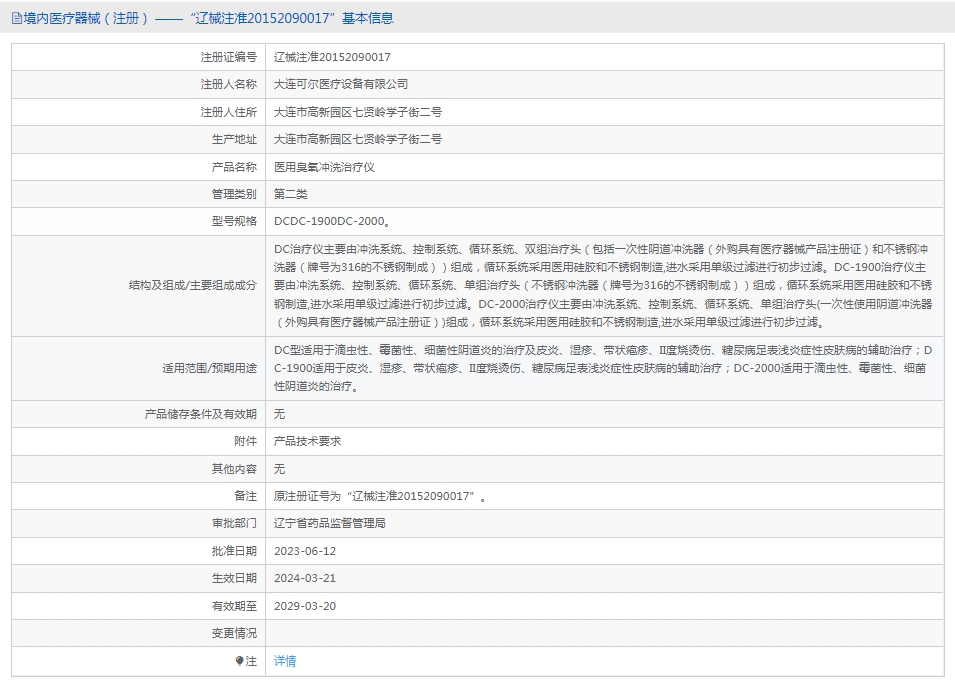
Task: Select registration number 辽械注准20152090017 in the first row
Action: [332, 57]
